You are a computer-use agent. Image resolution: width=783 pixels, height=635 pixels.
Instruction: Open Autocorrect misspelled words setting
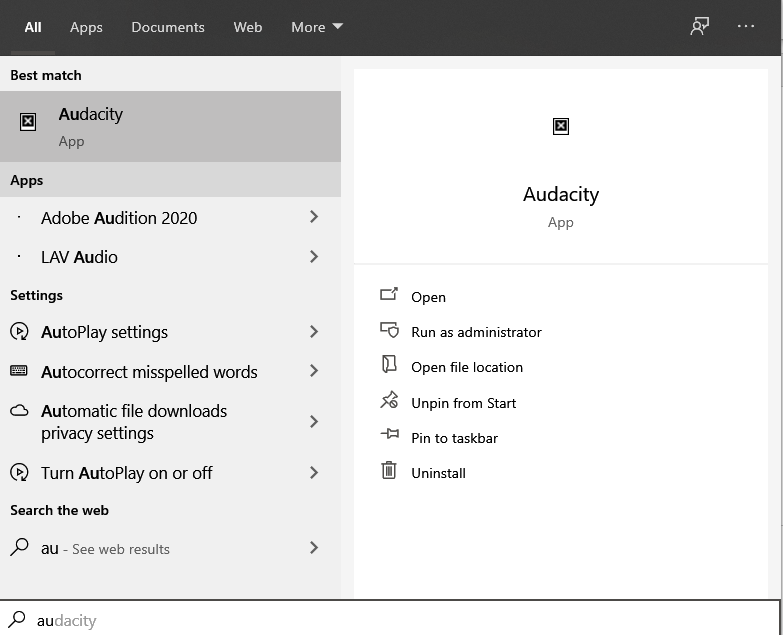(x=170, y=371)
